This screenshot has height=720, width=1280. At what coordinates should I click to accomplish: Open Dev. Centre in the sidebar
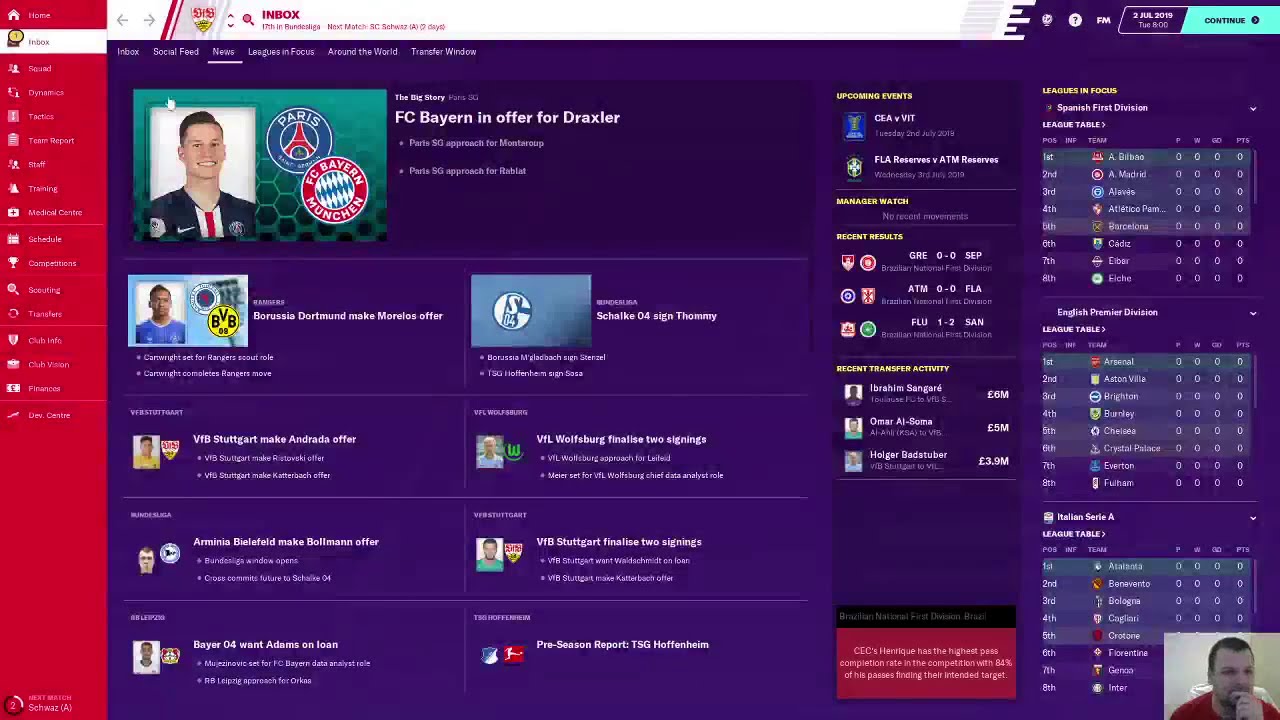pyautogui.click(x=49, y=415)
